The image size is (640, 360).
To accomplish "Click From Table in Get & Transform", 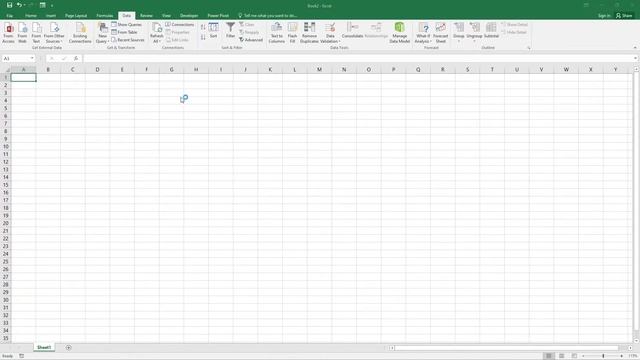I will coord(124,32).
